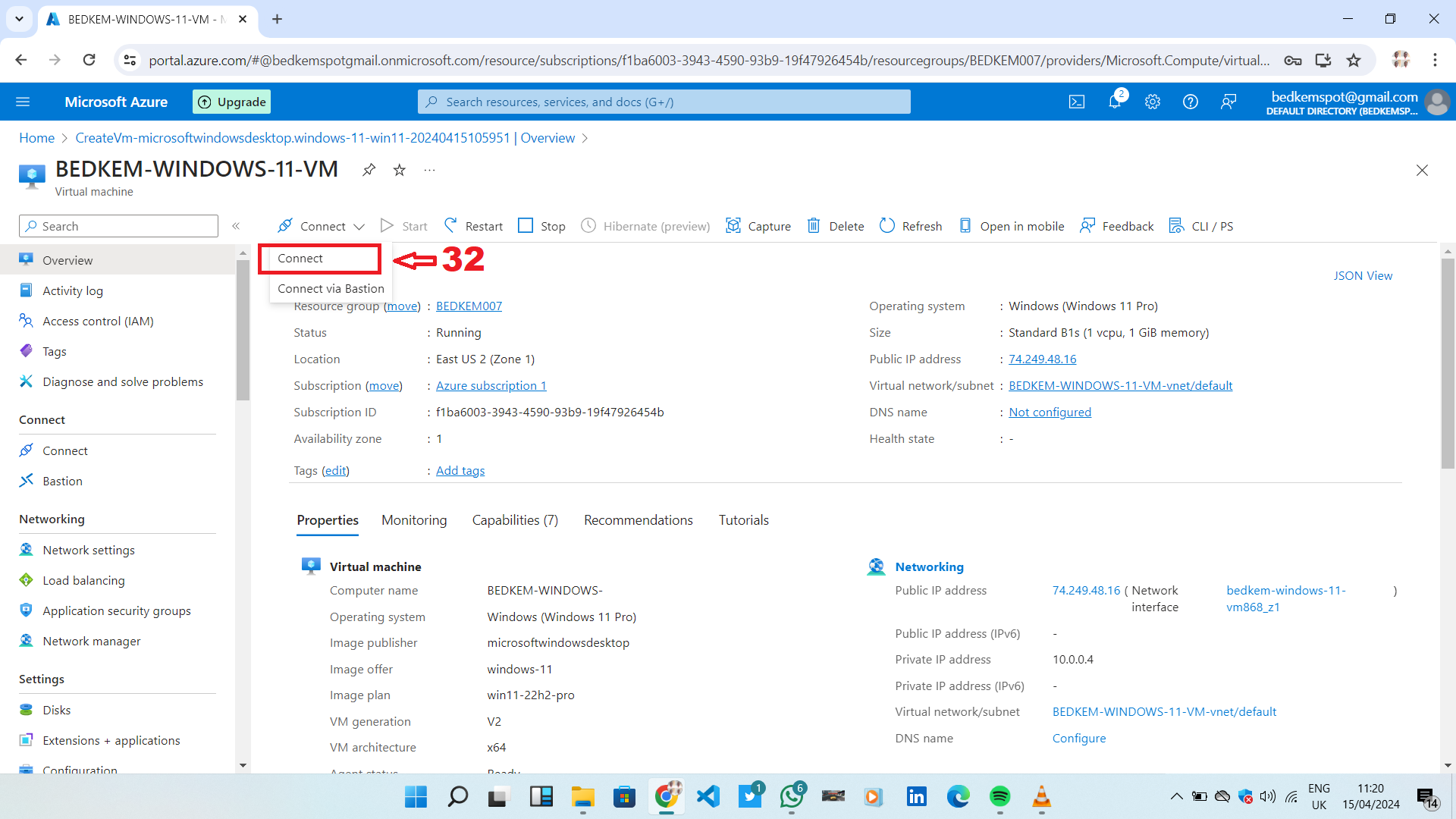Image resolution: width=1456 pixels, height=819 pixels.
Task: Switch to the Monitoring tab
Action: tap(414, 520)
